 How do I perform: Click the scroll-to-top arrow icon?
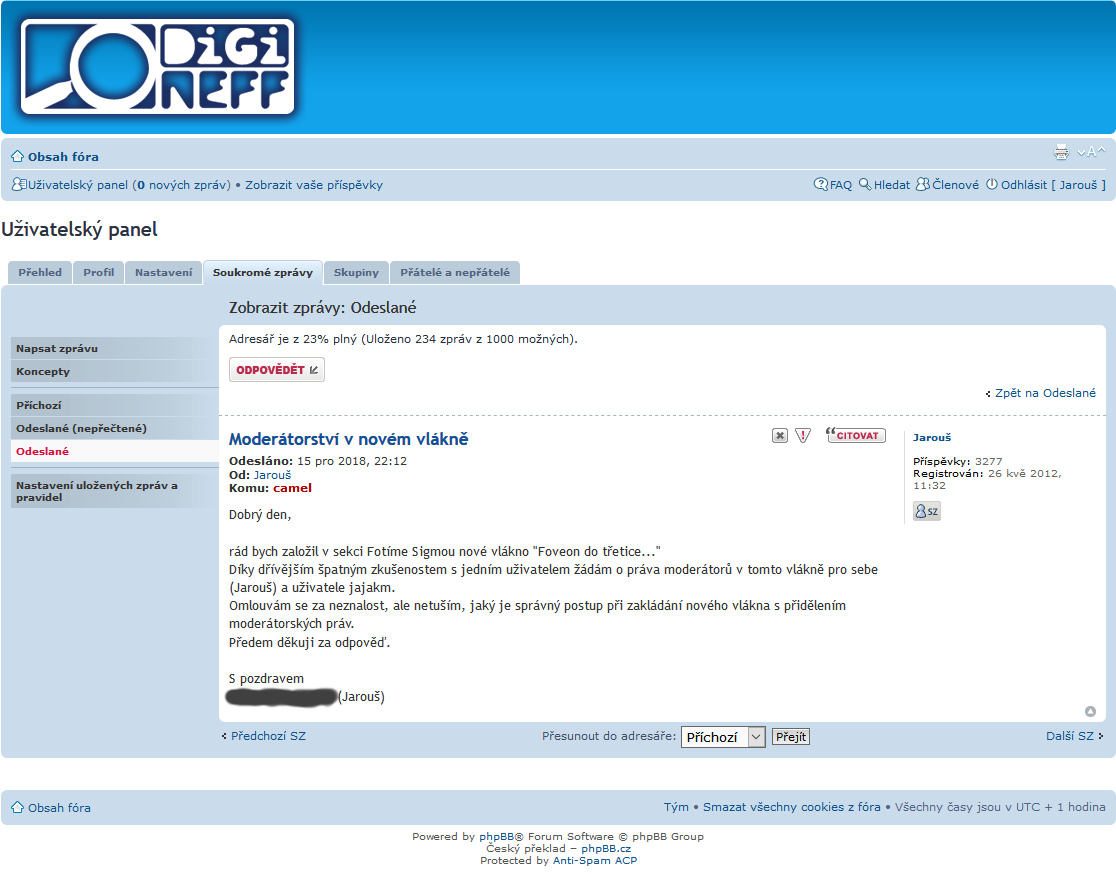point(1090,711)
